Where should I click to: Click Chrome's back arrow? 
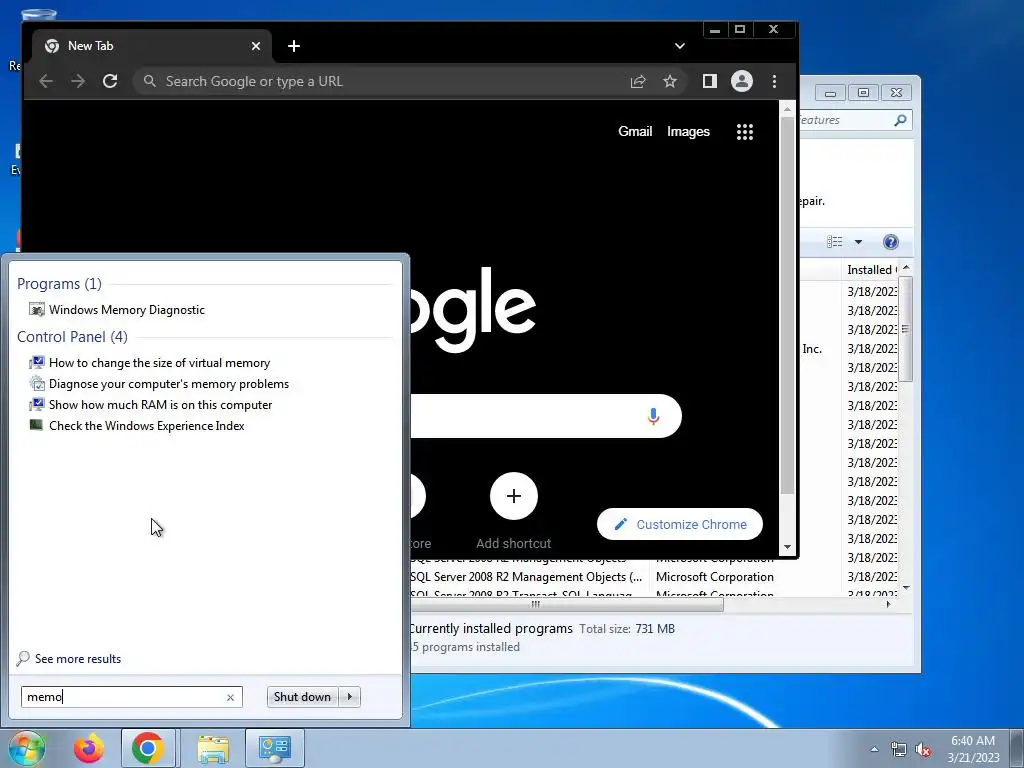(x=46, y=81)
